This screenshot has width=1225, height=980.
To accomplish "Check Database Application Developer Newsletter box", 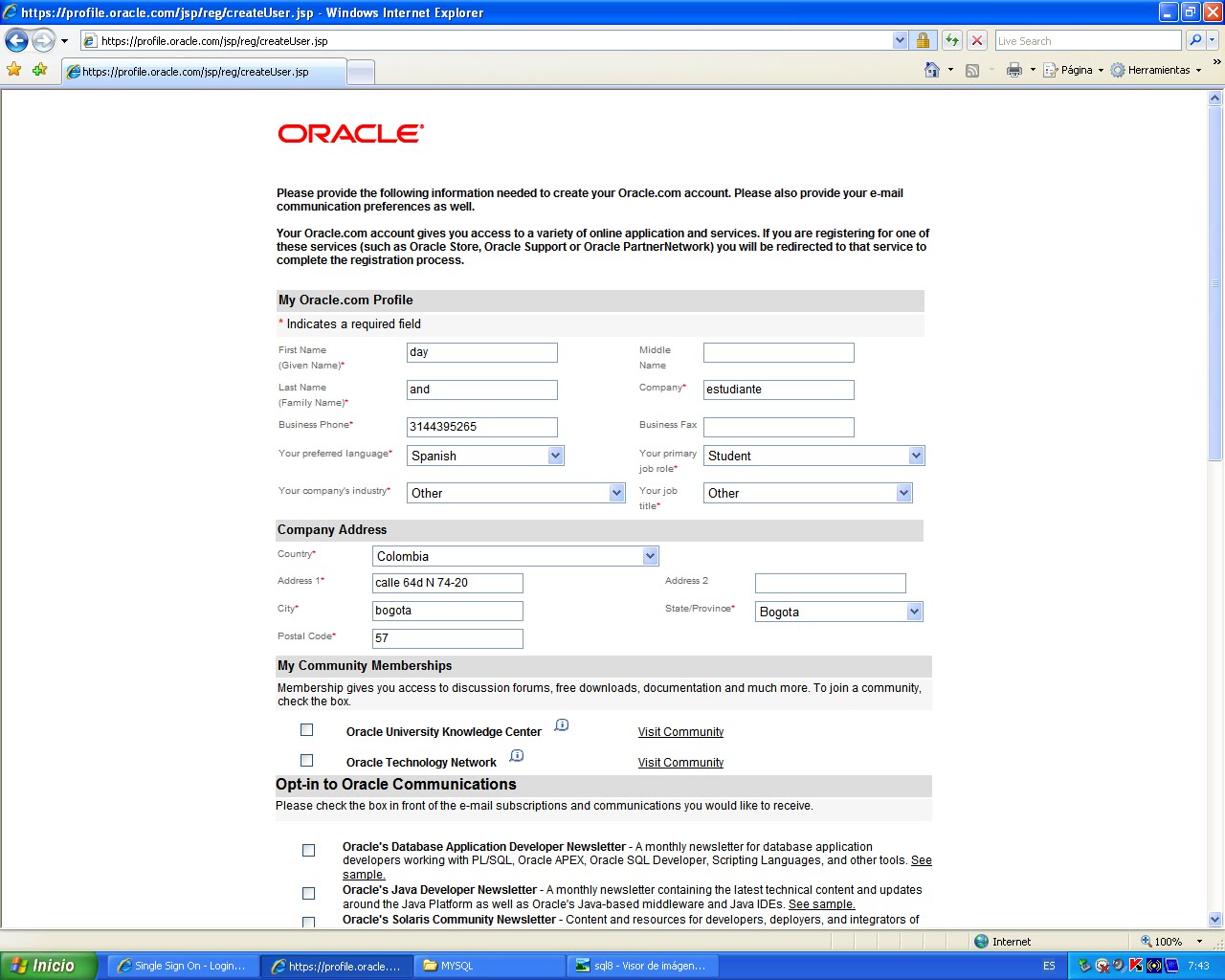I will [308, 850].
